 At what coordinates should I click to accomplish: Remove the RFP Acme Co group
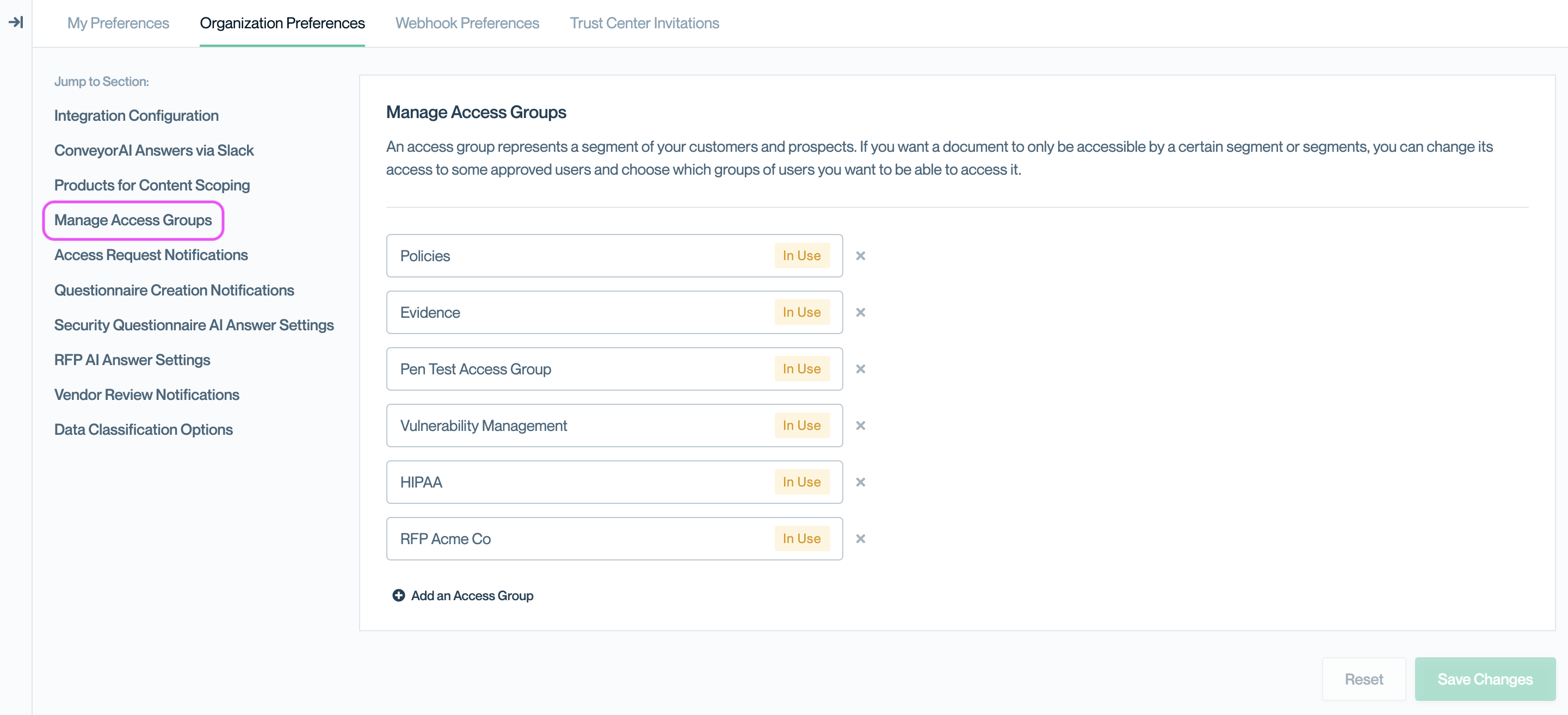(x=860, y=539)
